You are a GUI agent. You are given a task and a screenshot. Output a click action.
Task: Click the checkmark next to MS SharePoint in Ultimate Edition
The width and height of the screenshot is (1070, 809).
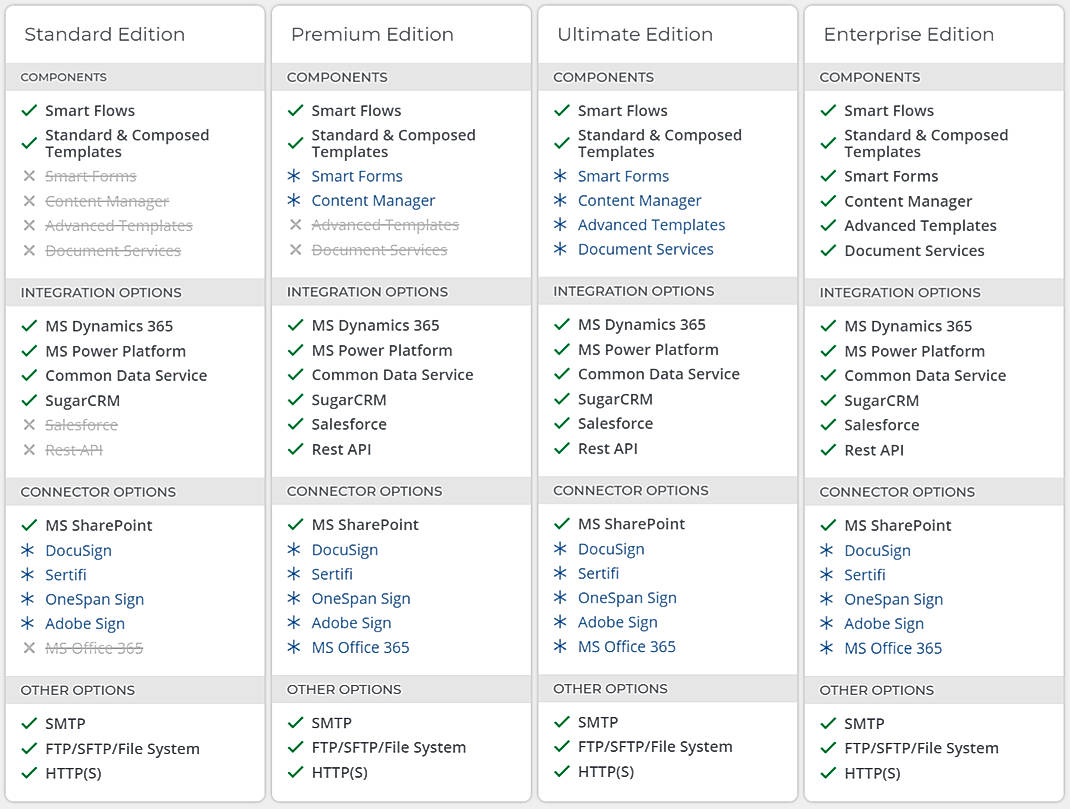point(561,524)
